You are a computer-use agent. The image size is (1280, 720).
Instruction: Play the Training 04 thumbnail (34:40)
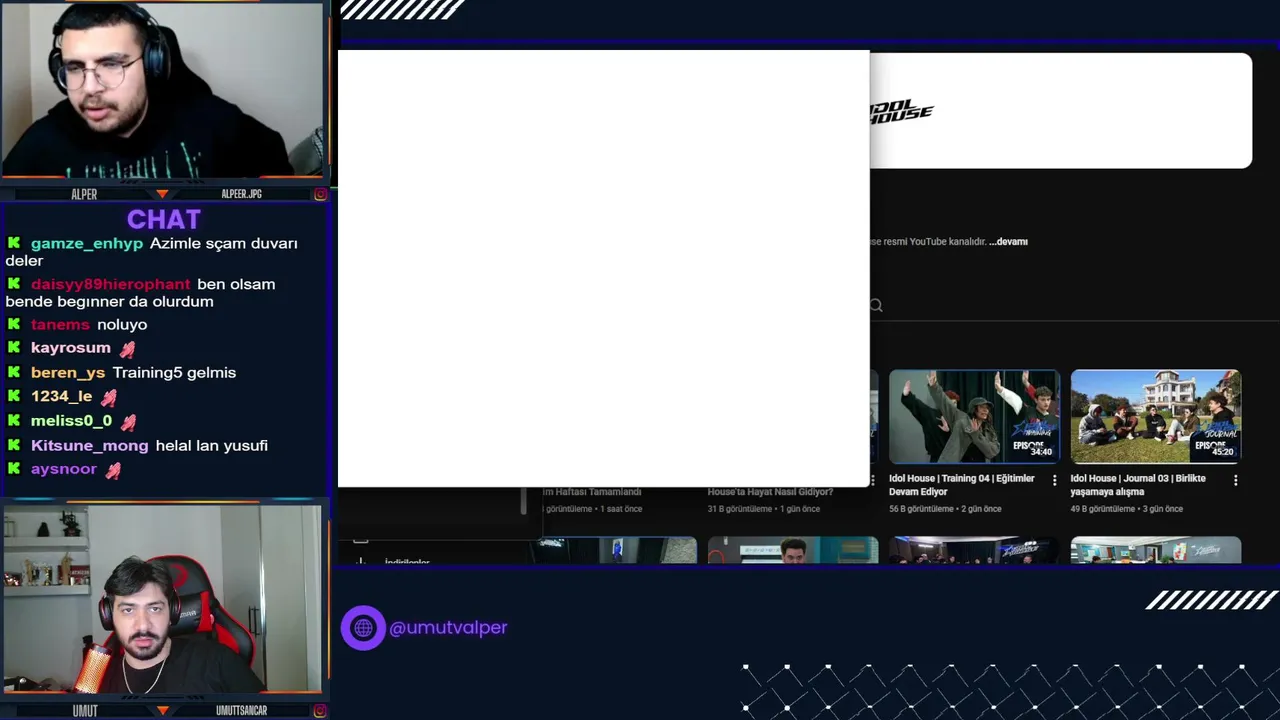point(974,416)
